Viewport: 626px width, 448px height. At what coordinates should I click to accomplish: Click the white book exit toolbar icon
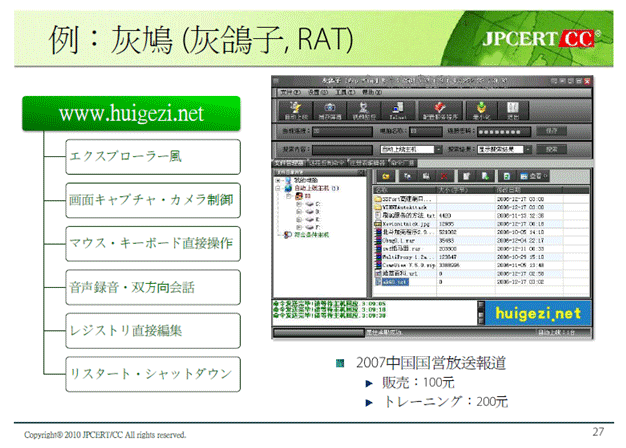pyautogui.click(x=513, y=110)
